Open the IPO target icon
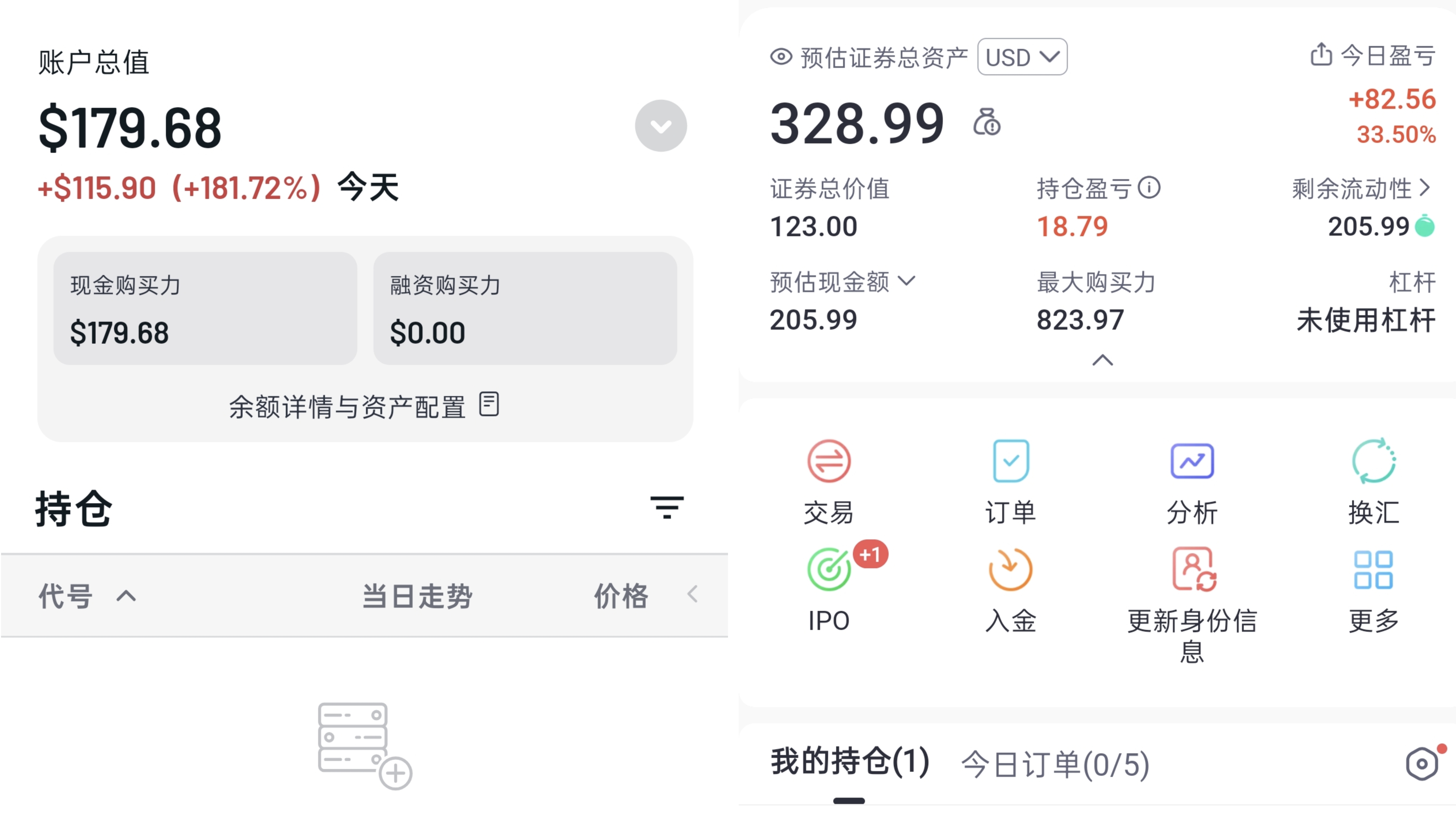The image size is (1456, 819). click(829, 569)
